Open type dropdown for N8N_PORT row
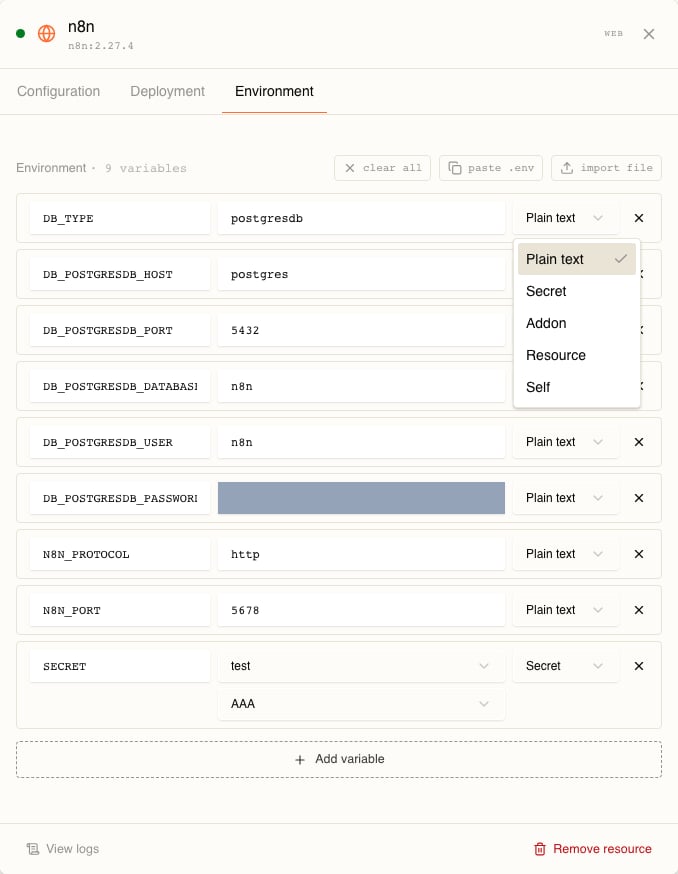The image size is (678, 874). (x=565, y=610)
